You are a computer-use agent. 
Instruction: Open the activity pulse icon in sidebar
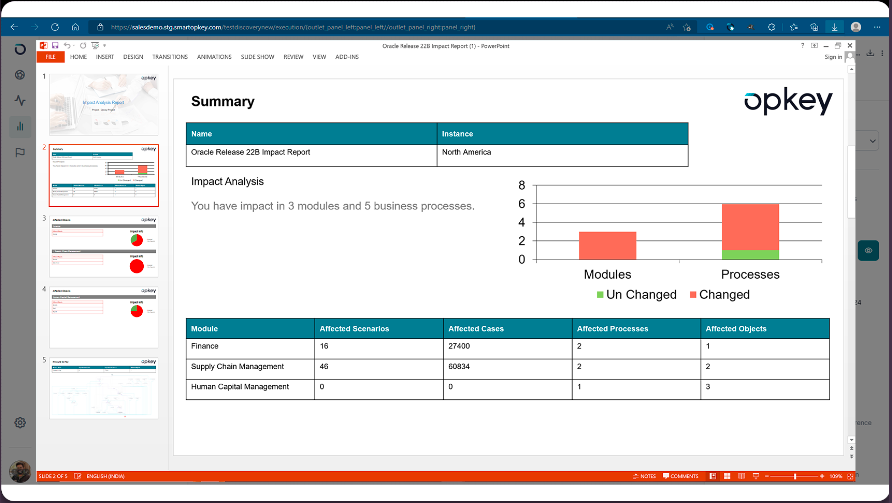[20, 101]
